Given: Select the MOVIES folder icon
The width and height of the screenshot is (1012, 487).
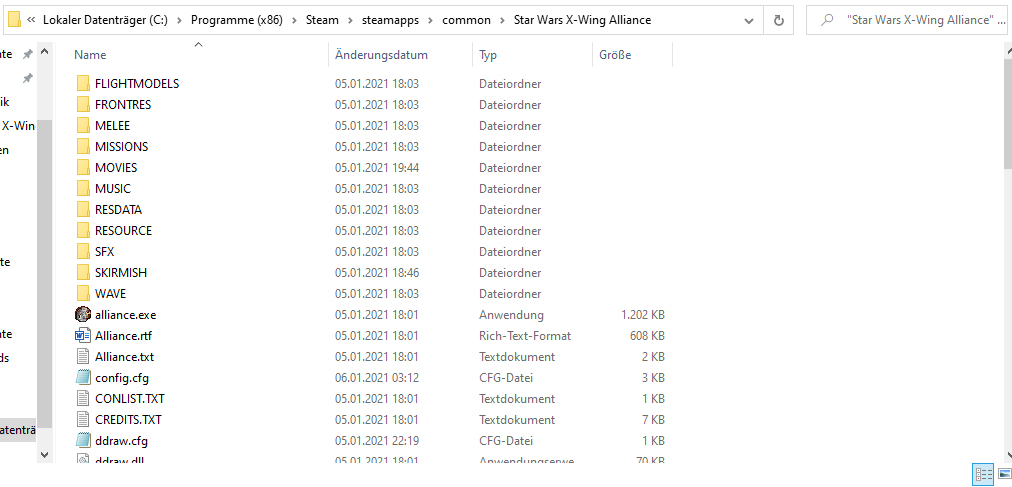Looking at the screenshot, I should [x=83, y=167].
